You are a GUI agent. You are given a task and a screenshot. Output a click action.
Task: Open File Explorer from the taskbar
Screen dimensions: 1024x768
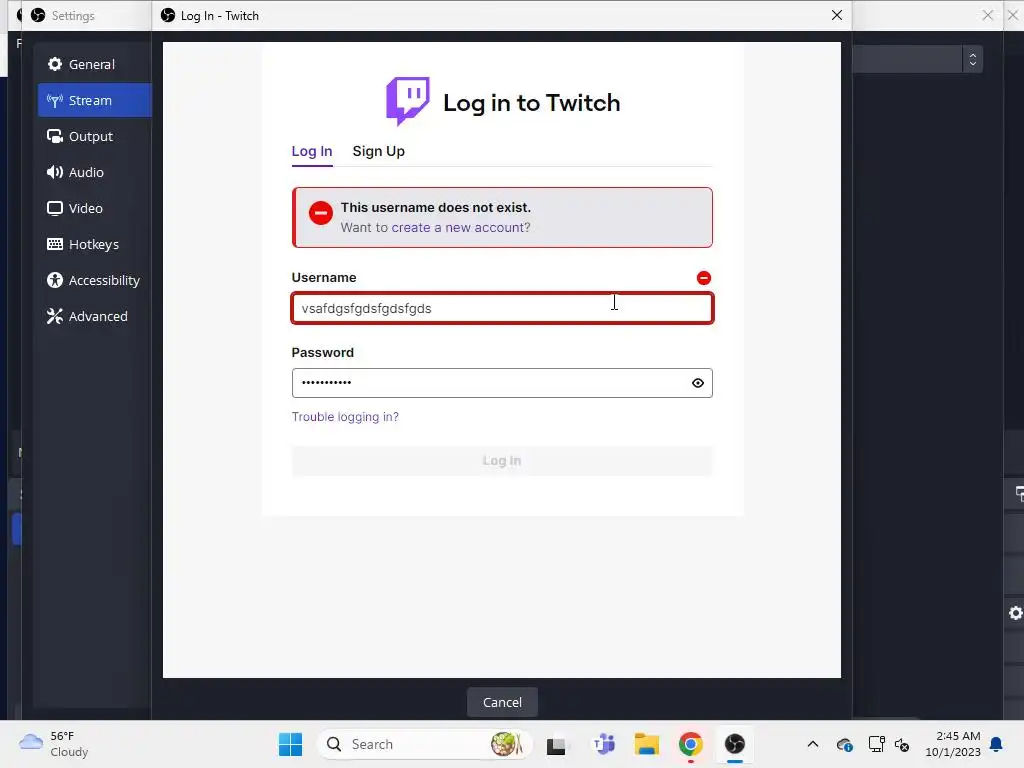click(647, 744)
